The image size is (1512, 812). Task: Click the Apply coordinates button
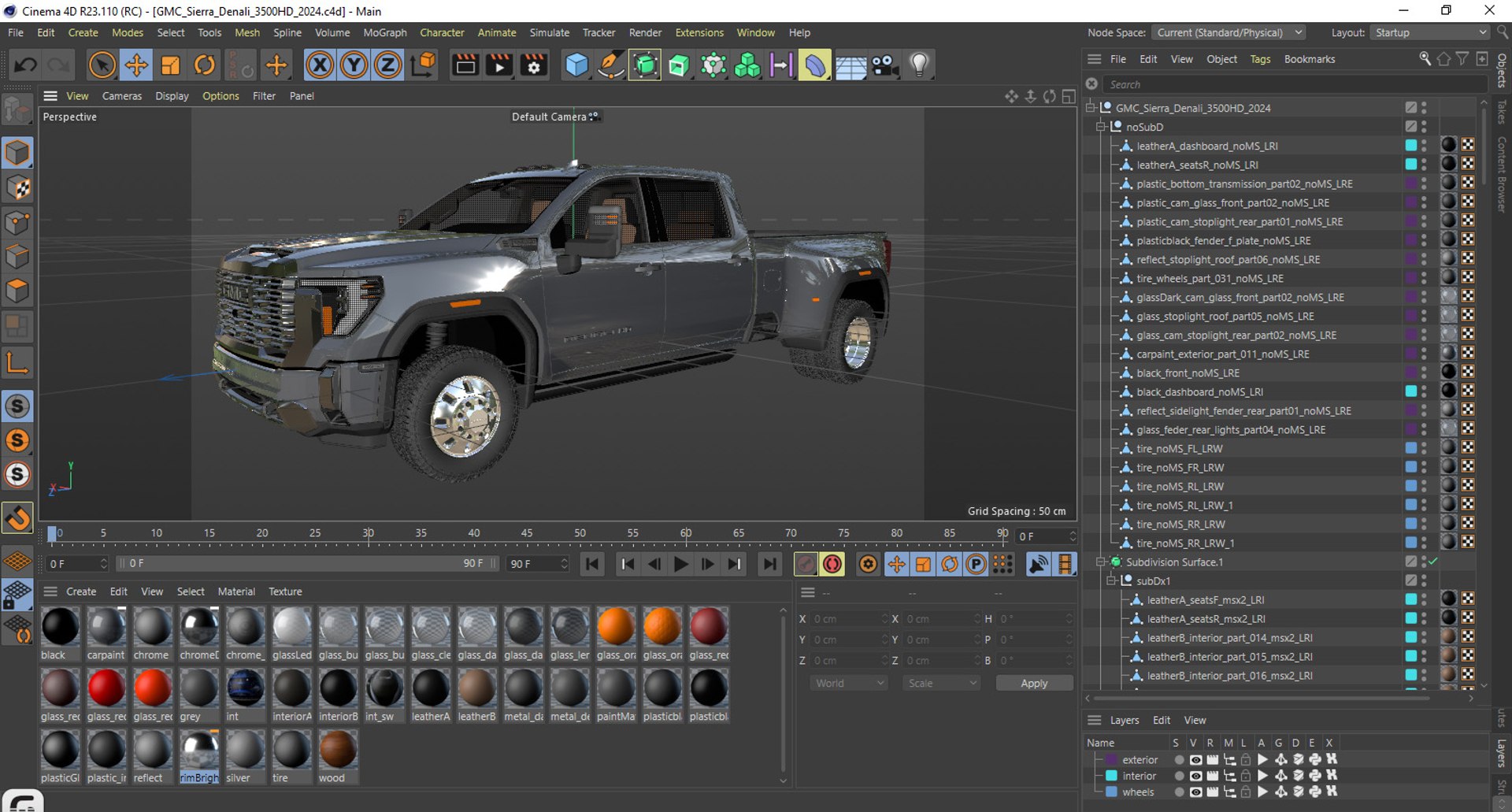coord(1034,683)
